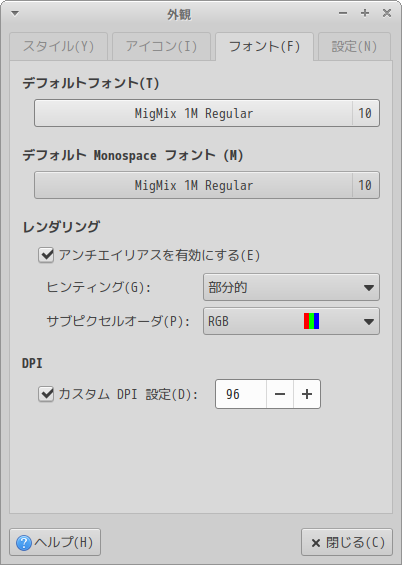Close the 外観 window with X icon

(x=387, y=13)
